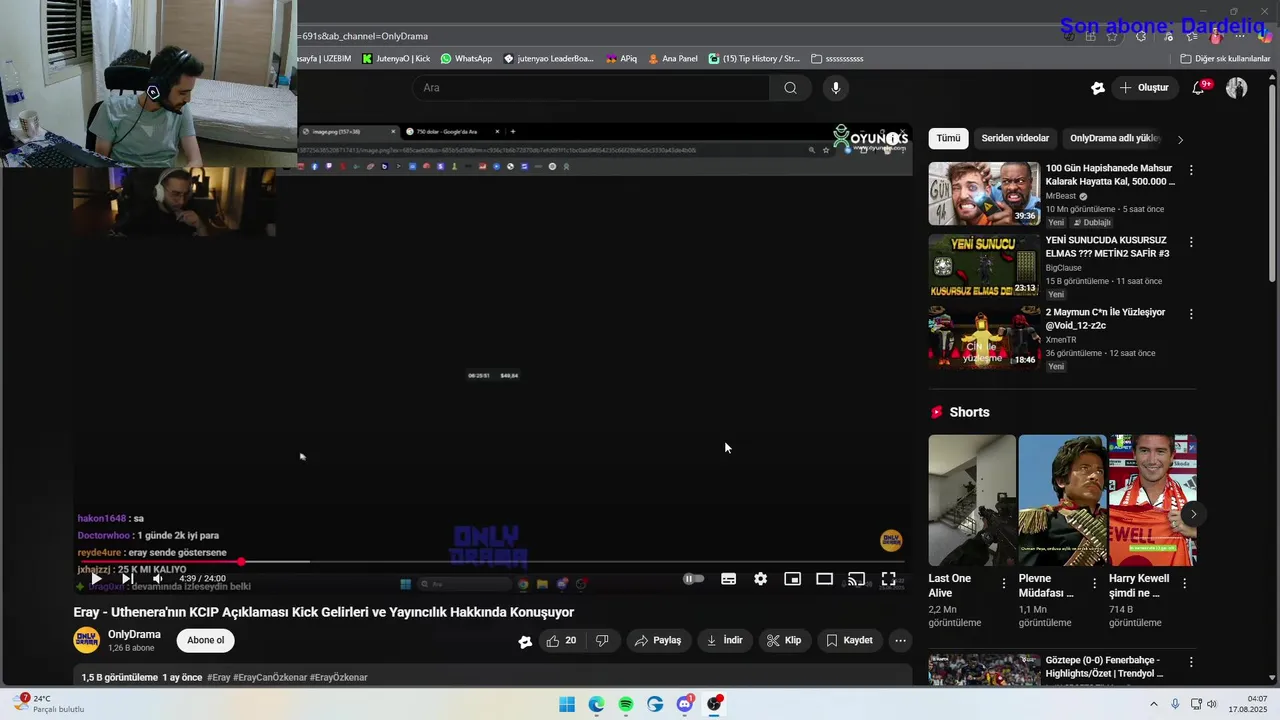1280x720 pixels.
Task: Open Tip History bookmark
Action: point(754,58)
